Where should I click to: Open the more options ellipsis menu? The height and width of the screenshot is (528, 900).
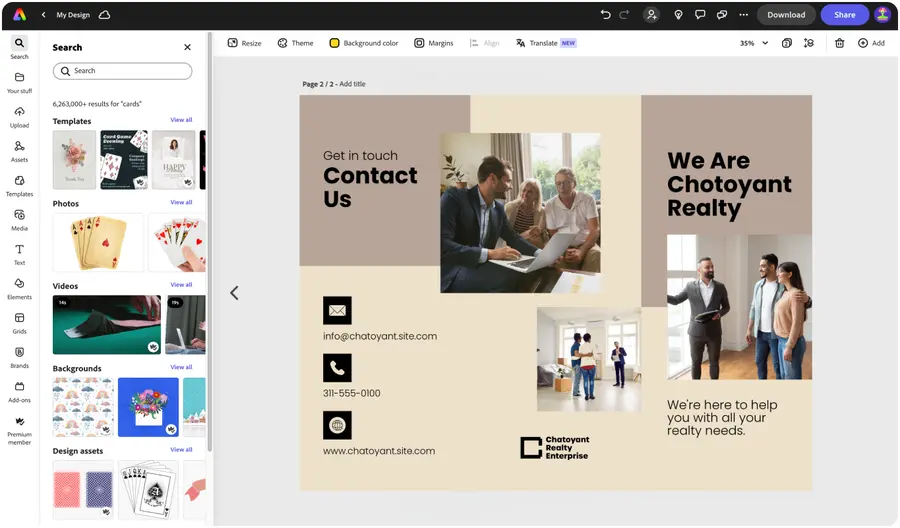pyautogui.click(x=743, y=15)
